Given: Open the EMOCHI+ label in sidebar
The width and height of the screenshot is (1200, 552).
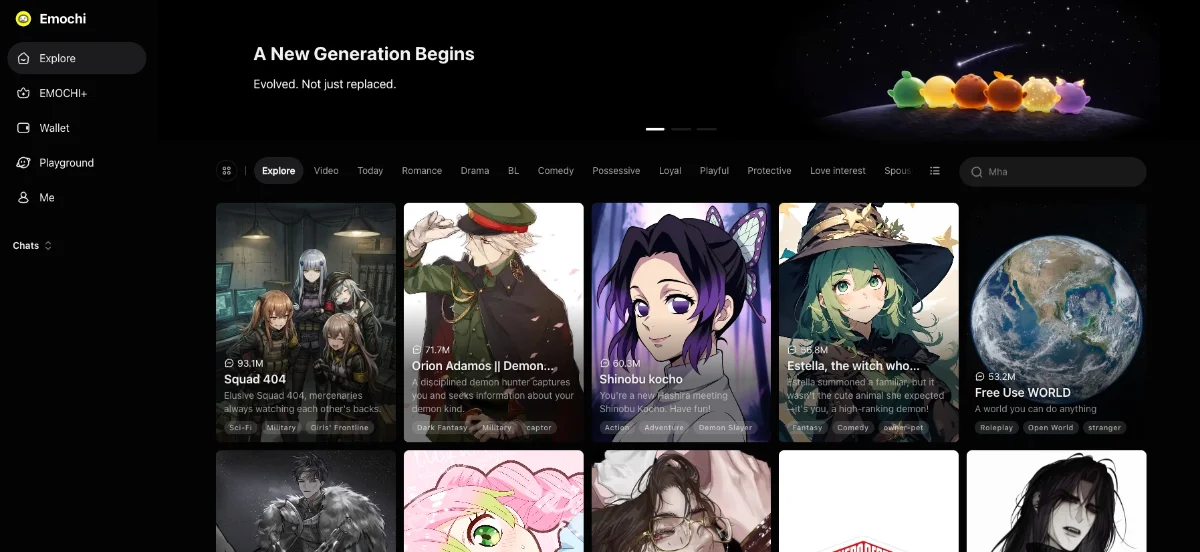Looking at the screenshot, I should click(63, 93).
